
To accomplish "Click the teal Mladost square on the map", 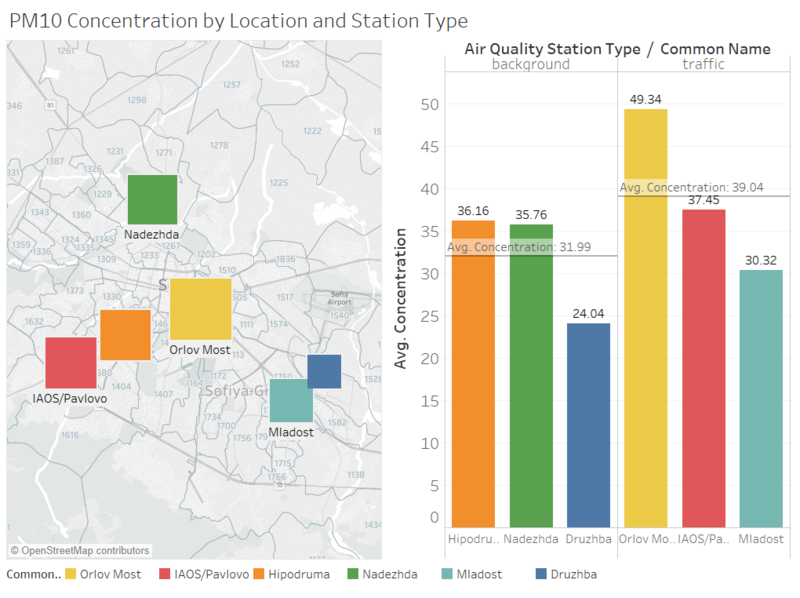I will 291,401.
